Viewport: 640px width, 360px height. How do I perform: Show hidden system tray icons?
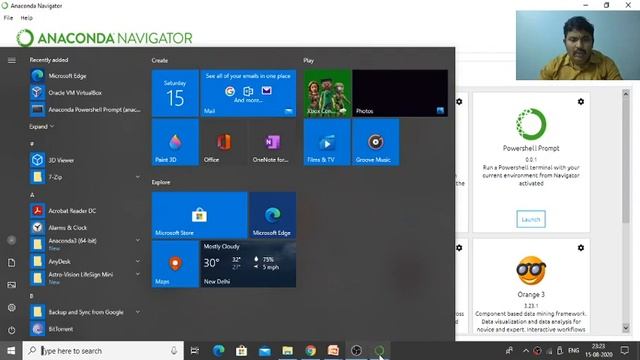pos(526,351)
